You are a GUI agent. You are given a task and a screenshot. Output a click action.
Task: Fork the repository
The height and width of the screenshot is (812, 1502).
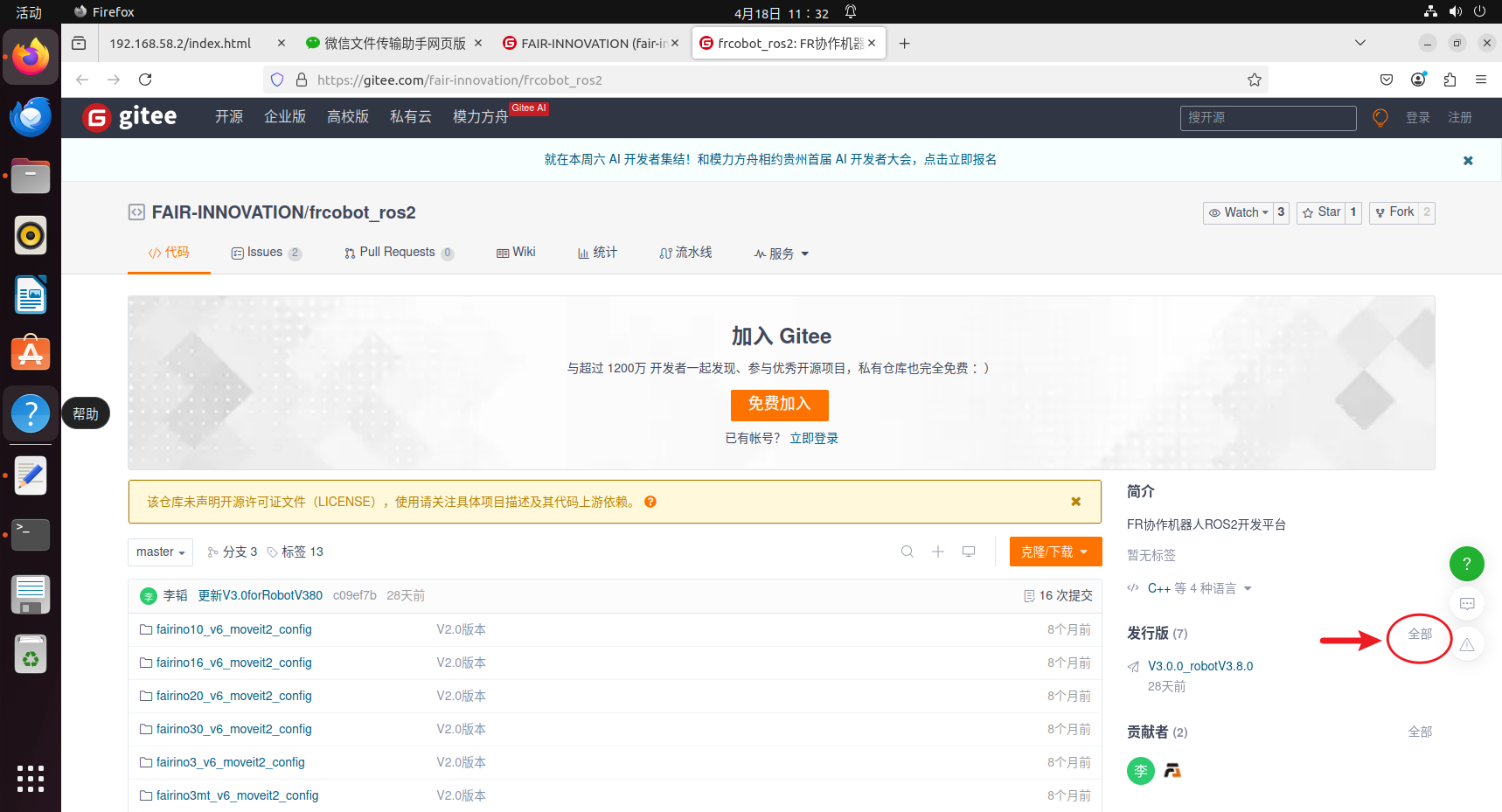pos(1394,212)
